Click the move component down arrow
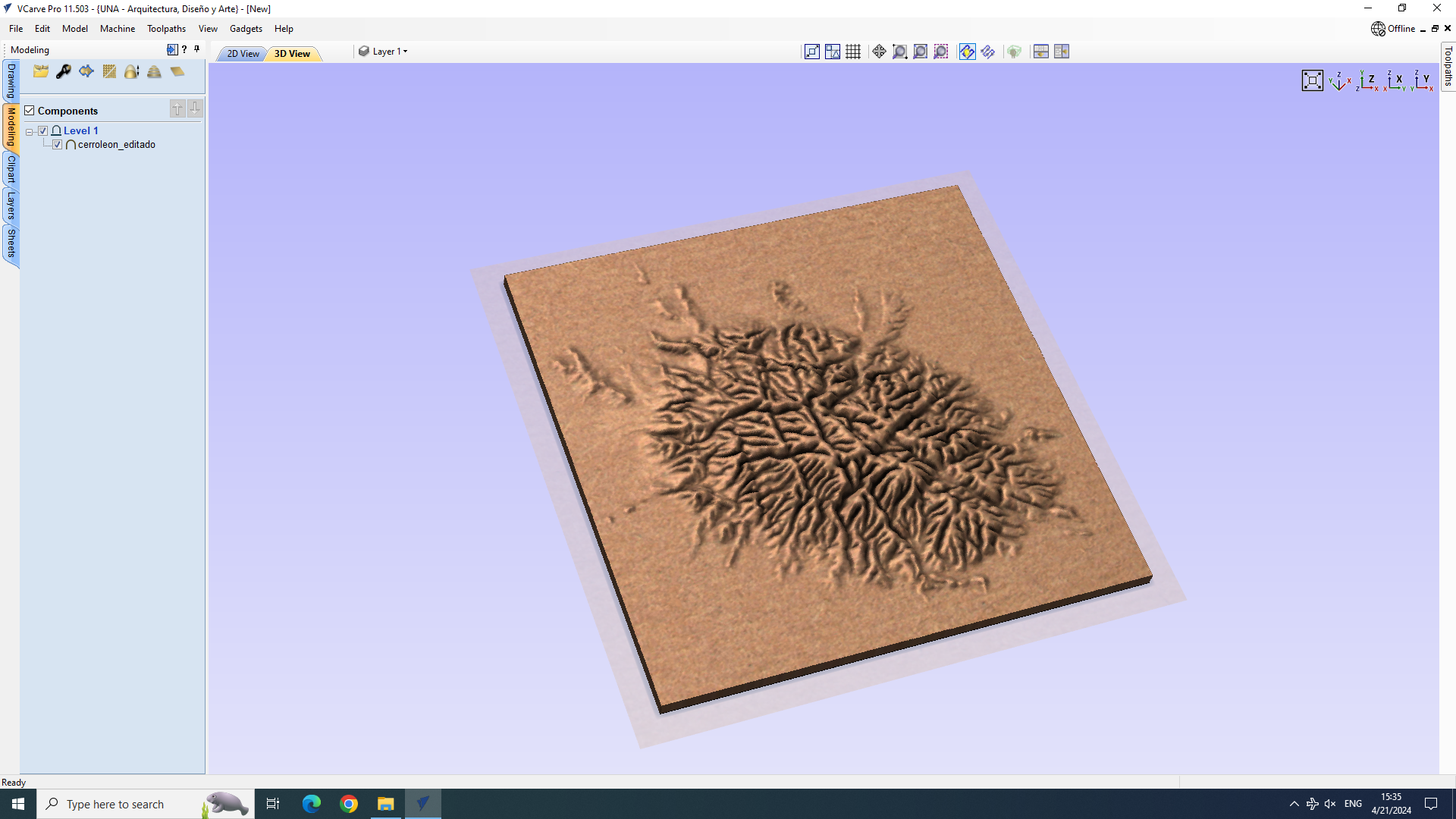Screen dimensions: 1456x819 point(195,109)
